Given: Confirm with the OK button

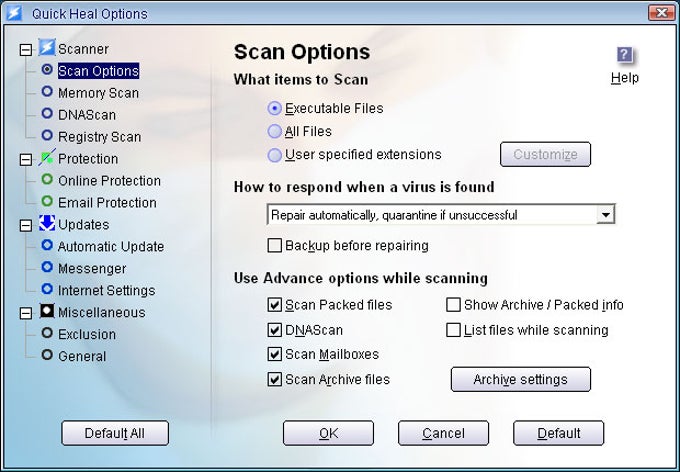Looking at the screenshot, I should (x=328, y=433).
